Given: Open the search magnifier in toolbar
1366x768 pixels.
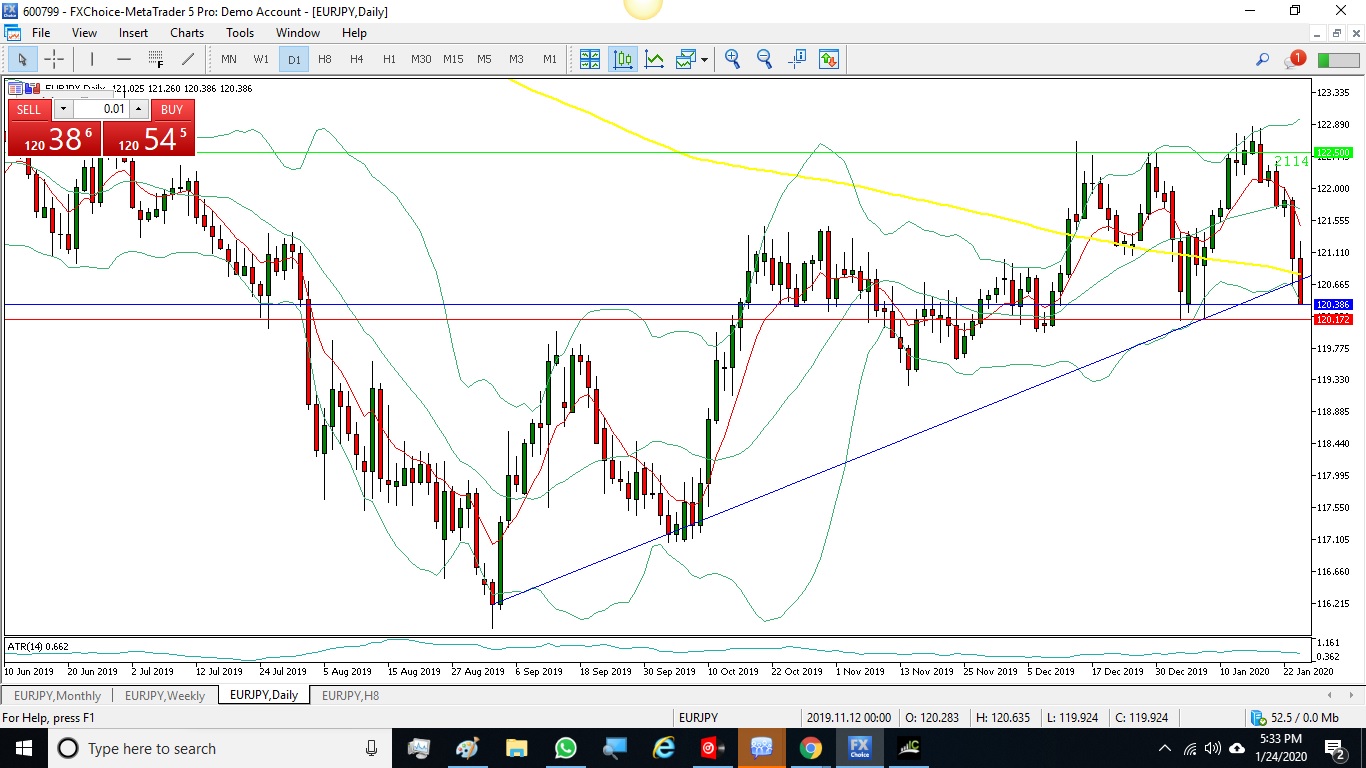Looking at the screenshot, I should [x=1262, y=60].
